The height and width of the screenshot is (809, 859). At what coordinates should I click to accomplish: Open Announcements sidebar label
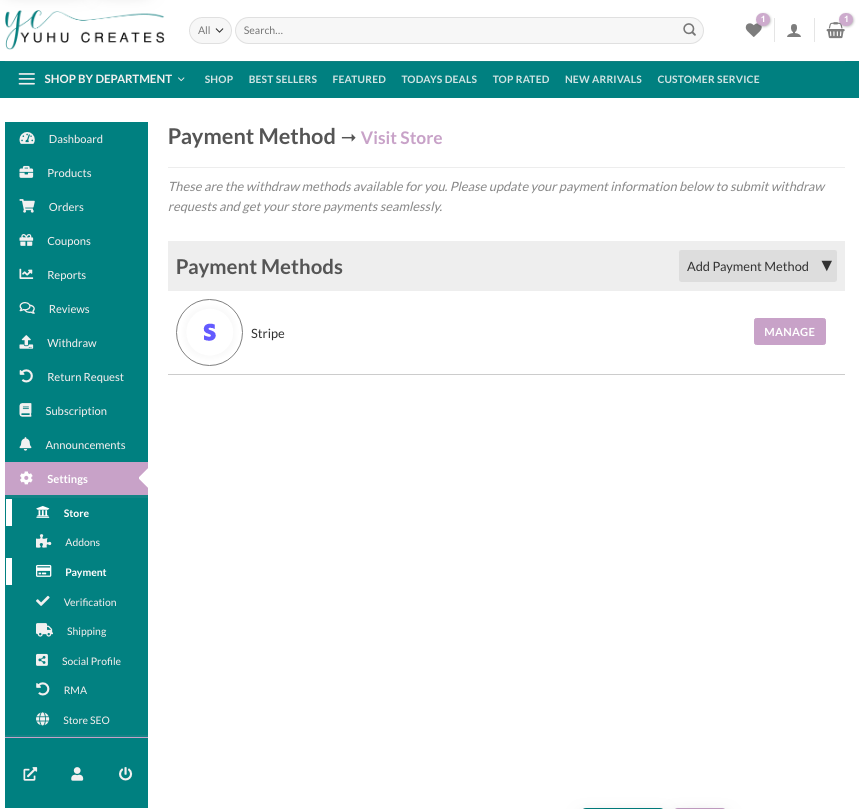[x=85, y=444]
